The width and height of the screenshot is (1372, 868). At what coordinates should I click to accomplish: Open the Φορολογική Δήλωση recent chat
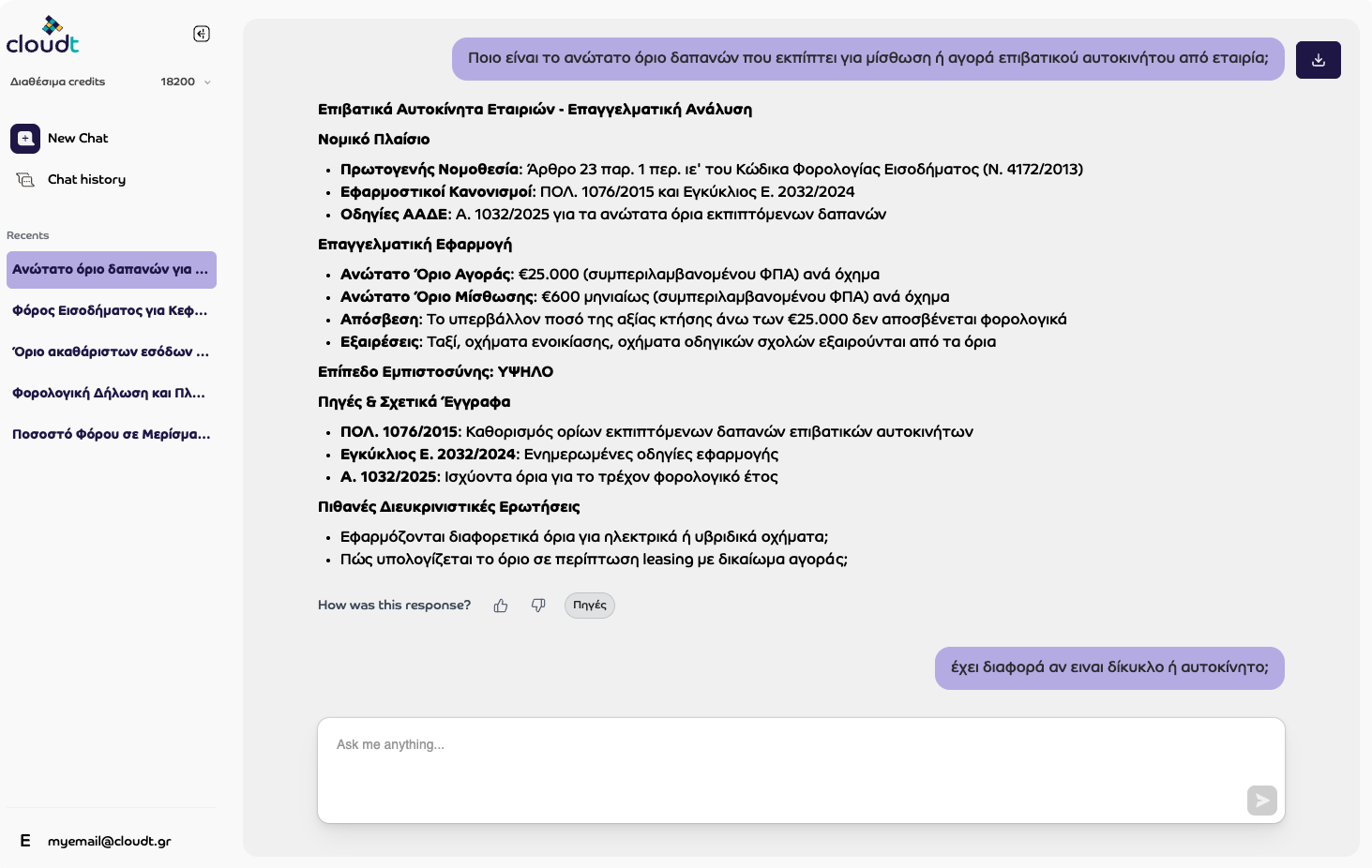coord(112,394)
